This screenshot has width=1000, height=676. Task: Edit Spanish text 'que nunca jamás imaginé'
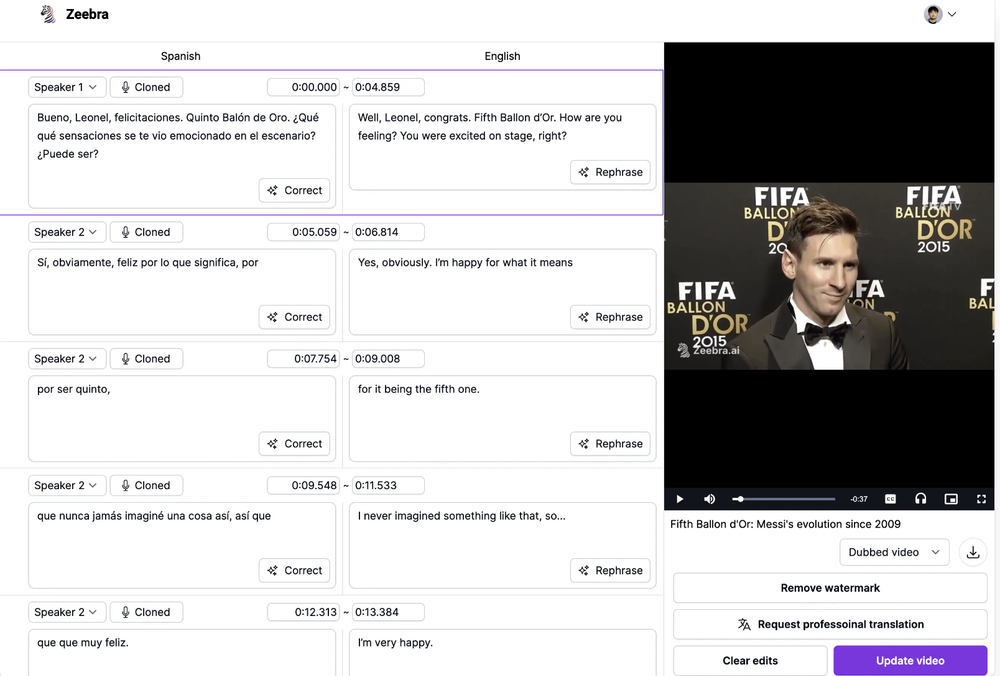(182, 545)
